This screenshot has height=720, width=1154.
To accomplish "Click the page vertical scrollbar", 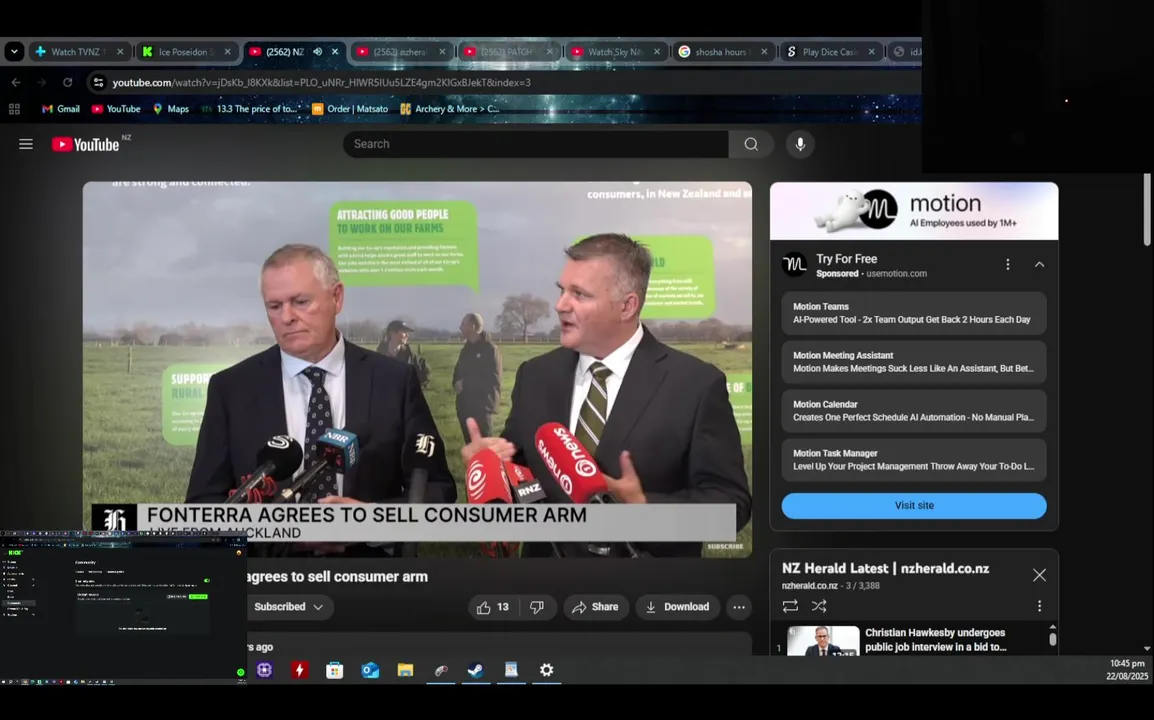I will click(1147, 210).
